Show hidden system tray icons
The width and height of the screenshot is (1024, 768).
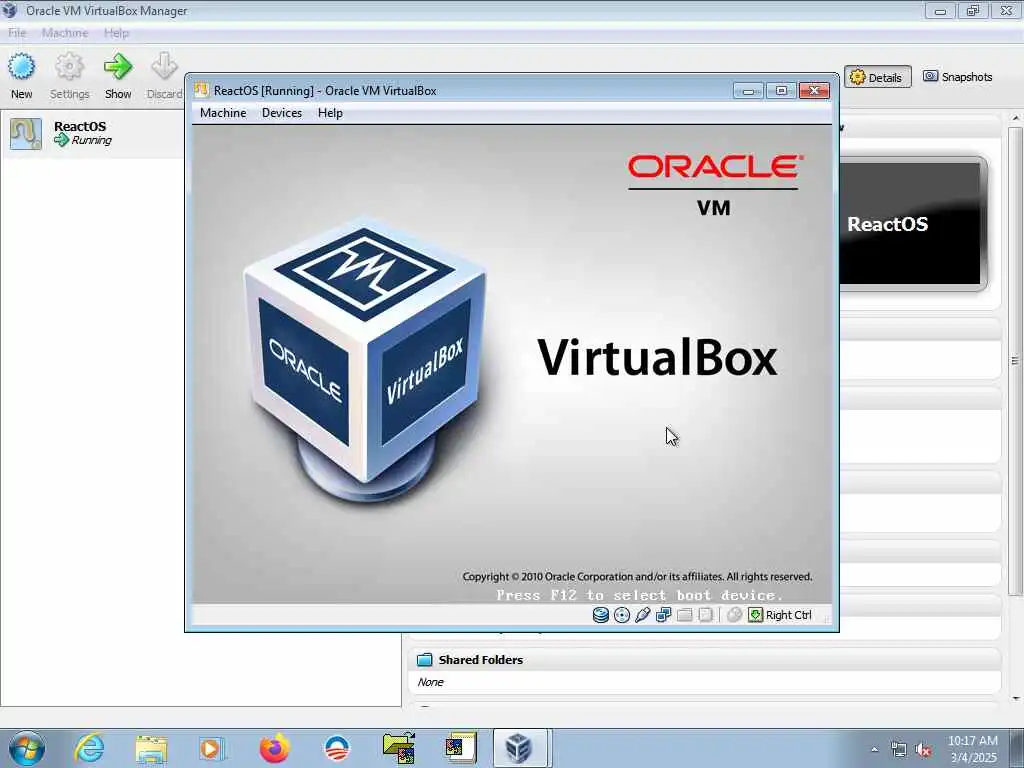(x=874, y=750)
